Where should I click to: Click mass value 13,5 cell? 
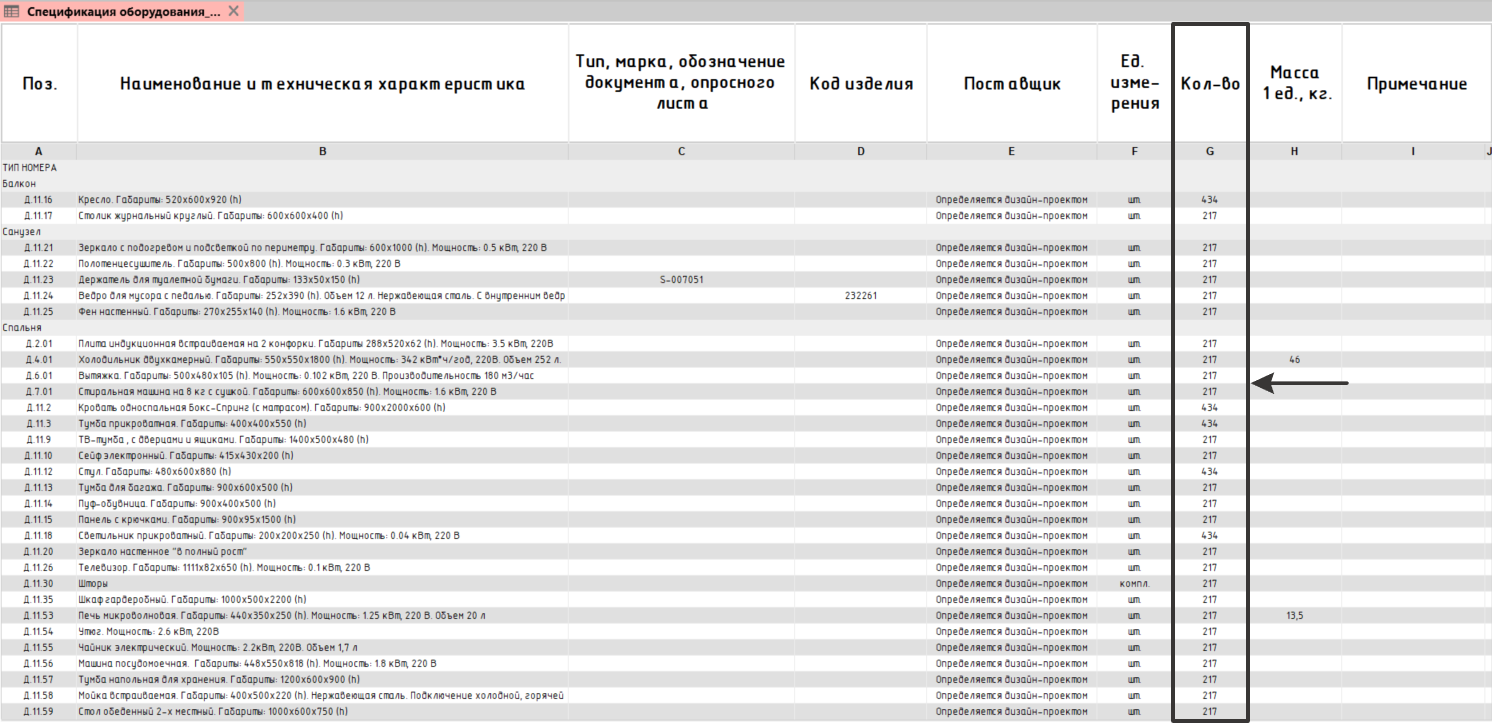tap(1294, 615)
